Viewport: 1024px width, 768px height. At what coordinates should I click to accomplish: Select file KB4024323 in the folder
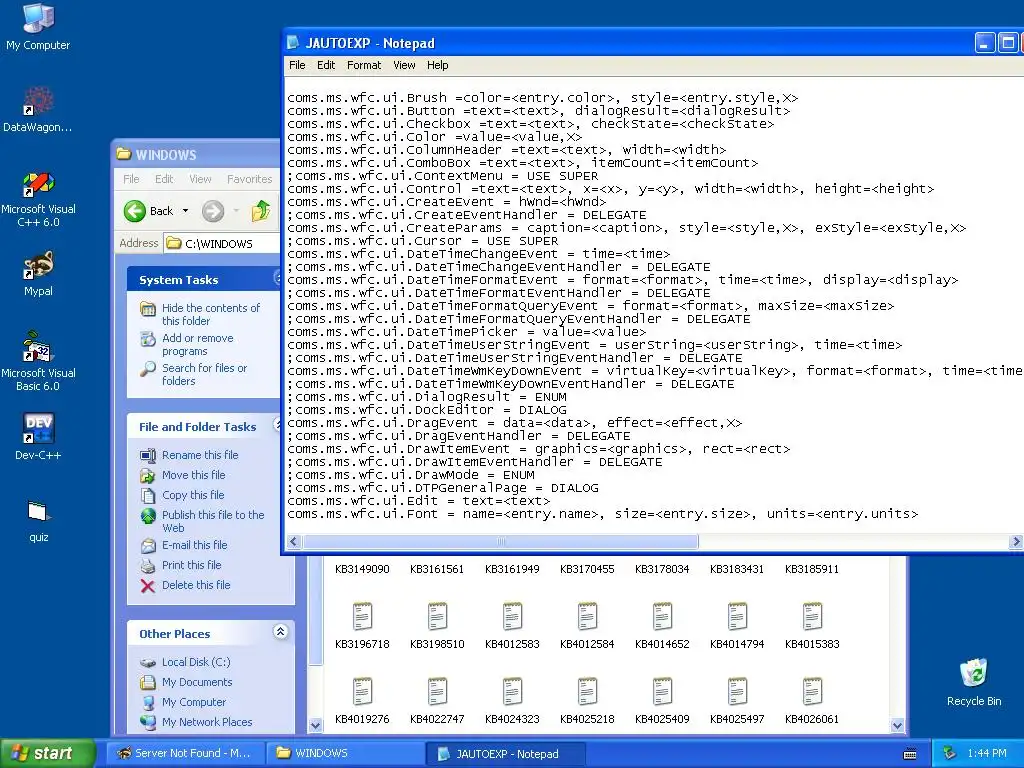point(512,701)
